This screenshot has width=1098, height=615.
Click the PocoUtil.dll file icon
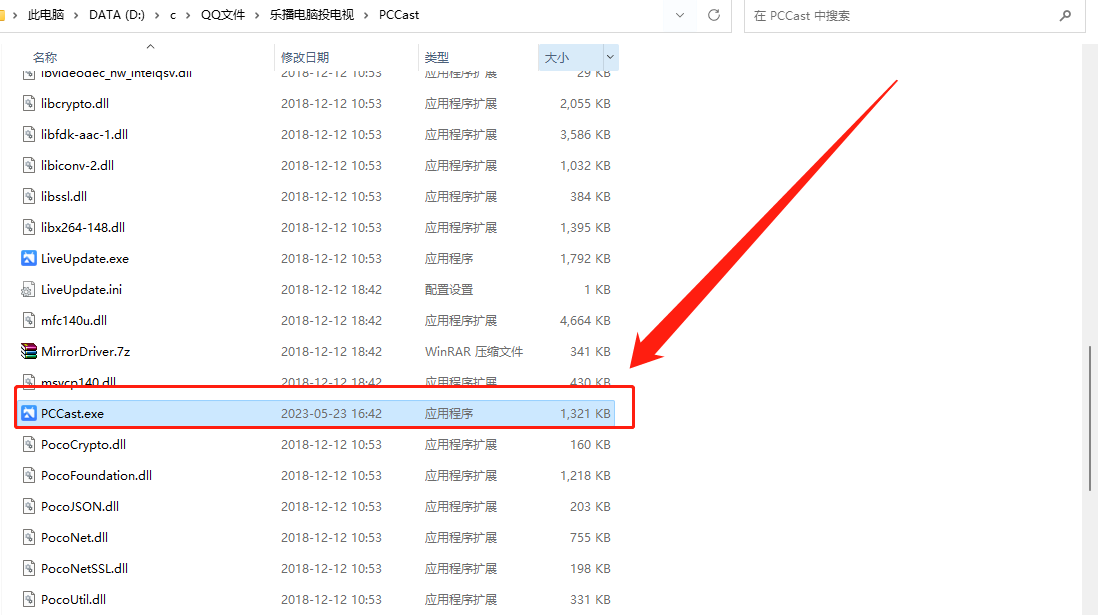(x=28, y=599)
